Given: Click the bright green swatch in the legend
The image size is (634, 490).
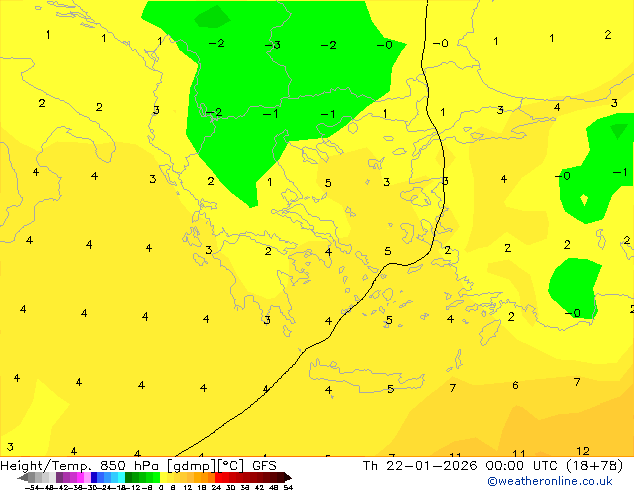Looking at the screenshot, I should [156, 477].
